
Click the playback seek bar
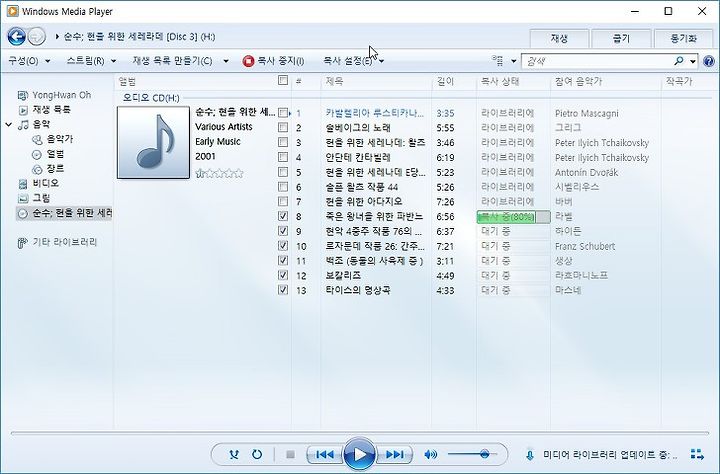pos(360,433)
